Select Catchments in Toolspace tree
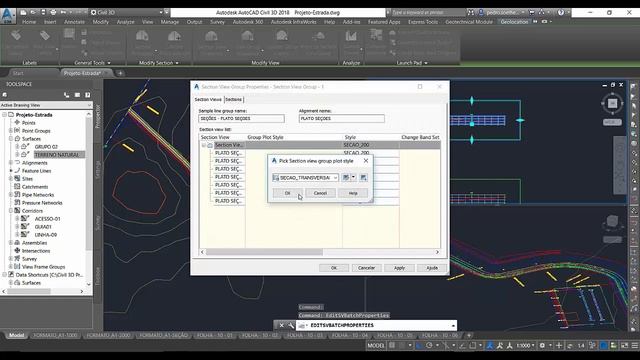 click(x=35, y=187)
